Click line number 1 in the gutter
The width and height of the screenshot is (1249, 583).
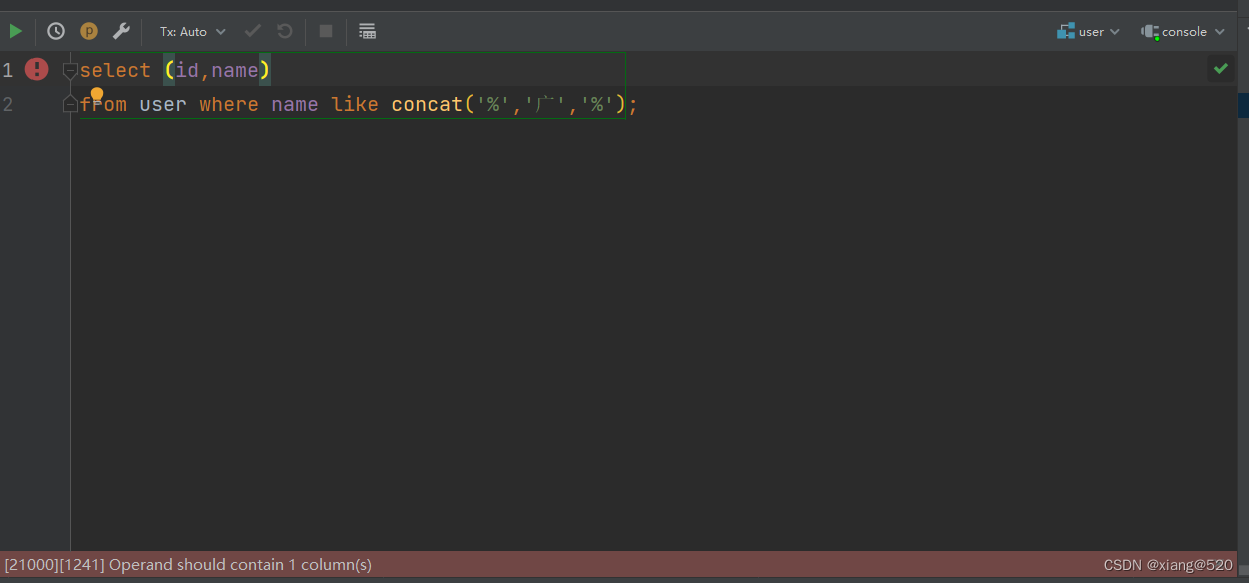pyautogui.click(x=8, y=70)
